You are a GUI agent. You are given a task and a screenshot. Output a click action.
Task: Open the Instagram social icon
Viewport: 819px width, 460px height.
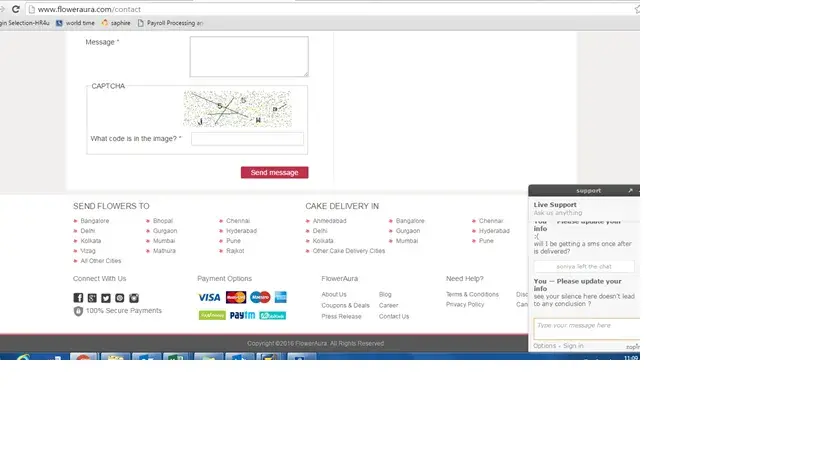pyautogui.click(x=134, y=298)
